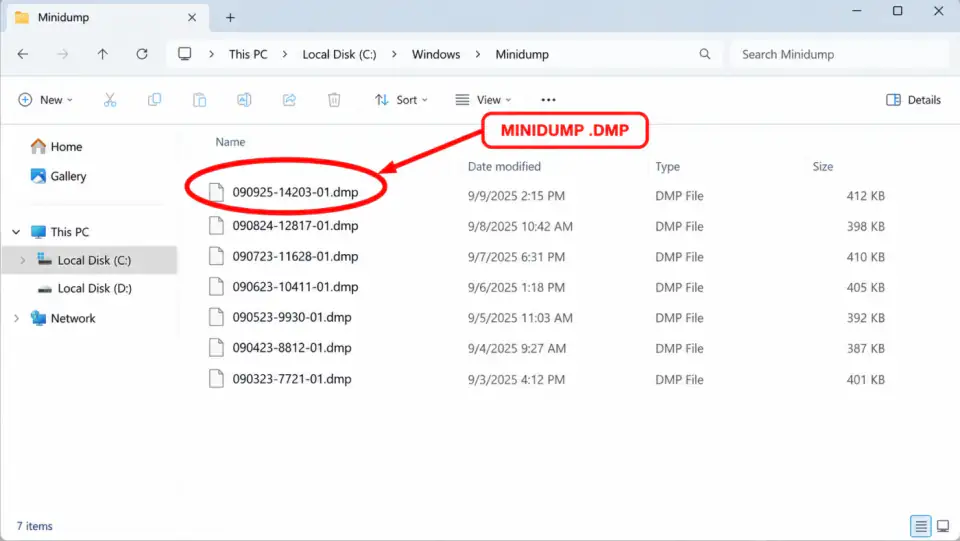Click the Local Disk (C:) breadcrumb
The image size is (960, 541).
[339, 54]
